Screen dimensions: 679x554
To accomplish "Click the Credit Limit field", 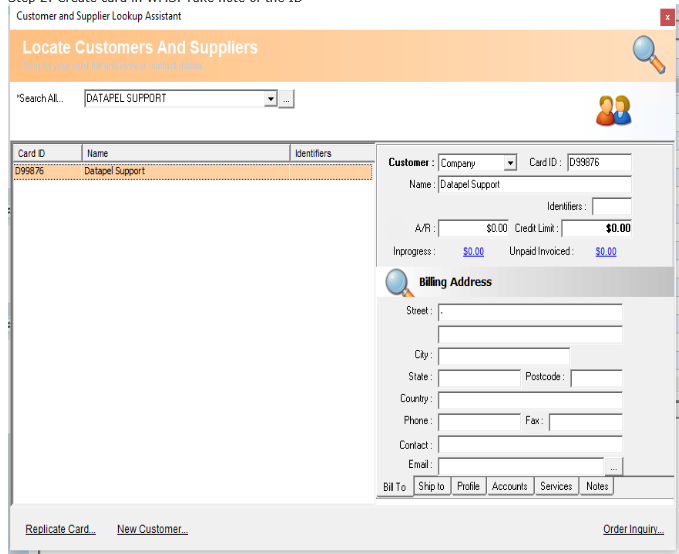I will 597,229.
